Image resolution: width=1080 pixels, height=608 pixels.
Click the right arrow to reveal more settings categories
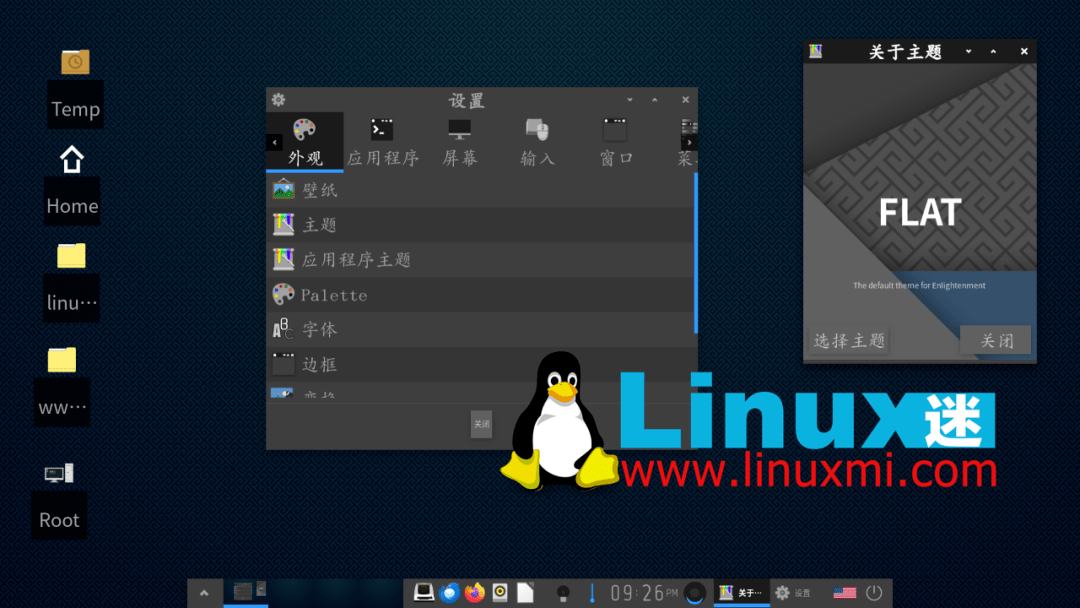click(689, 142)
